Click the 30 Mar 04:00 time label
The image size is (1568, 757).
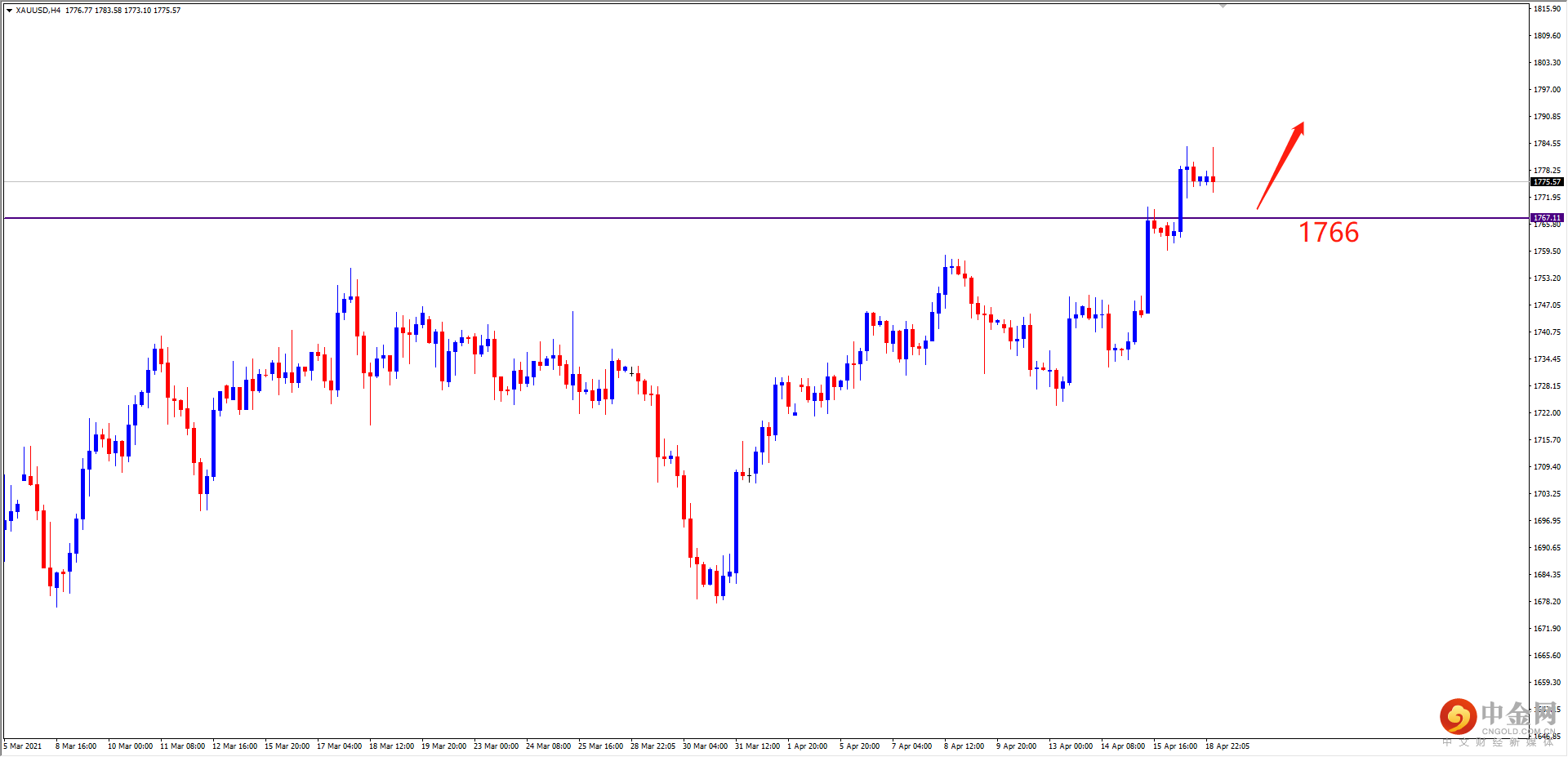[705, 746]
